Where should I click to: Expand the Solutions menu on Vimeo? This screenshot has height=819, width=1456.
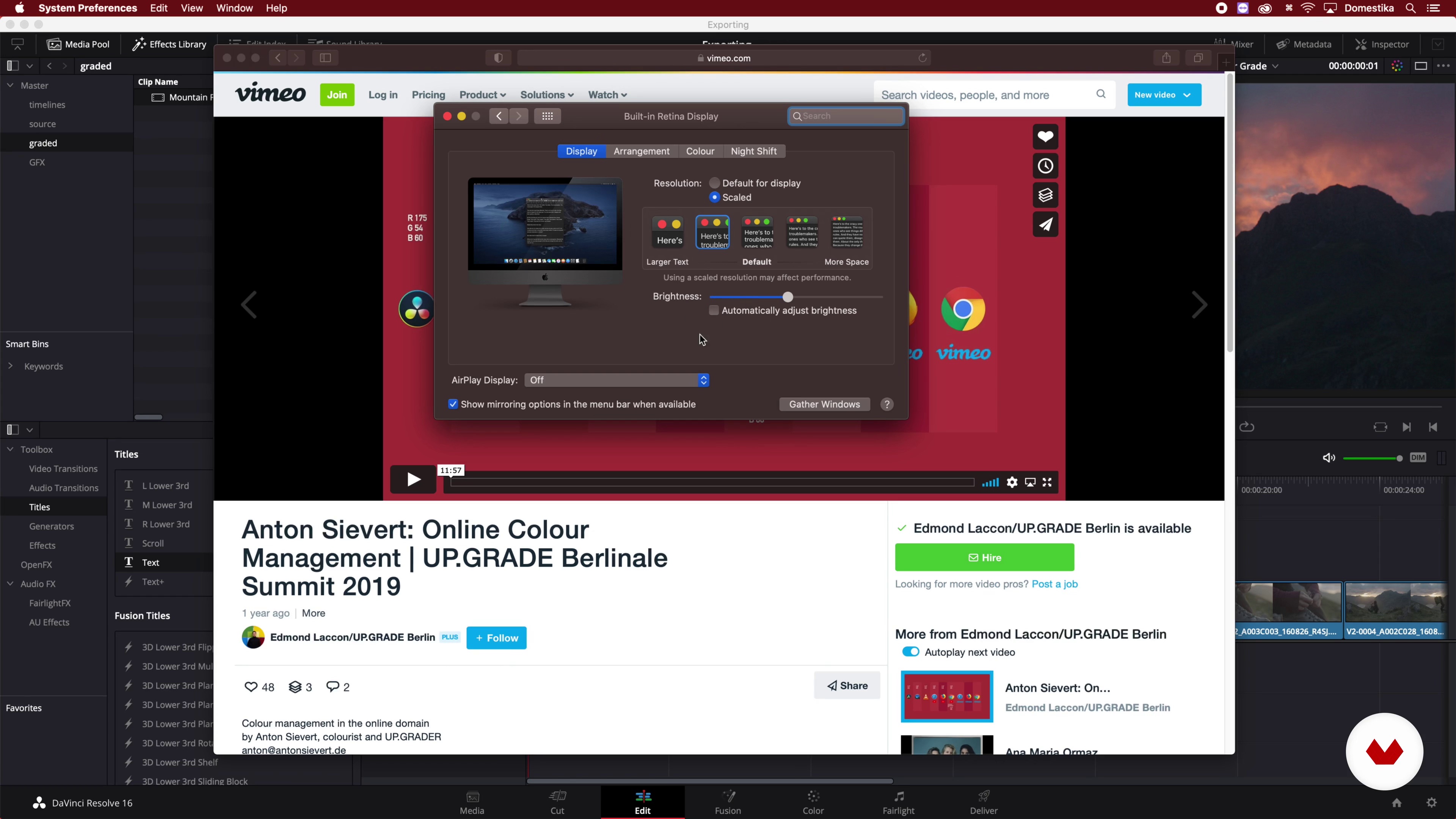point(546,95)
